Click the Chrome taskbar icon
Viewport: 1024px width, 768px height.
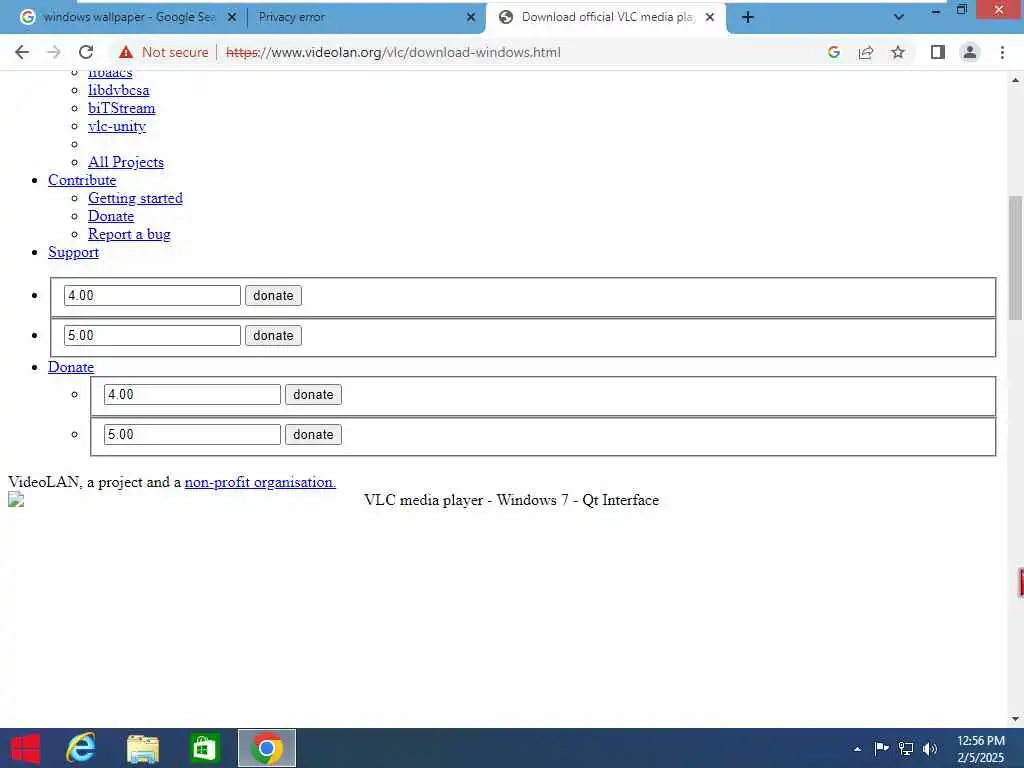pyautogui.click(x=266, y=748)
